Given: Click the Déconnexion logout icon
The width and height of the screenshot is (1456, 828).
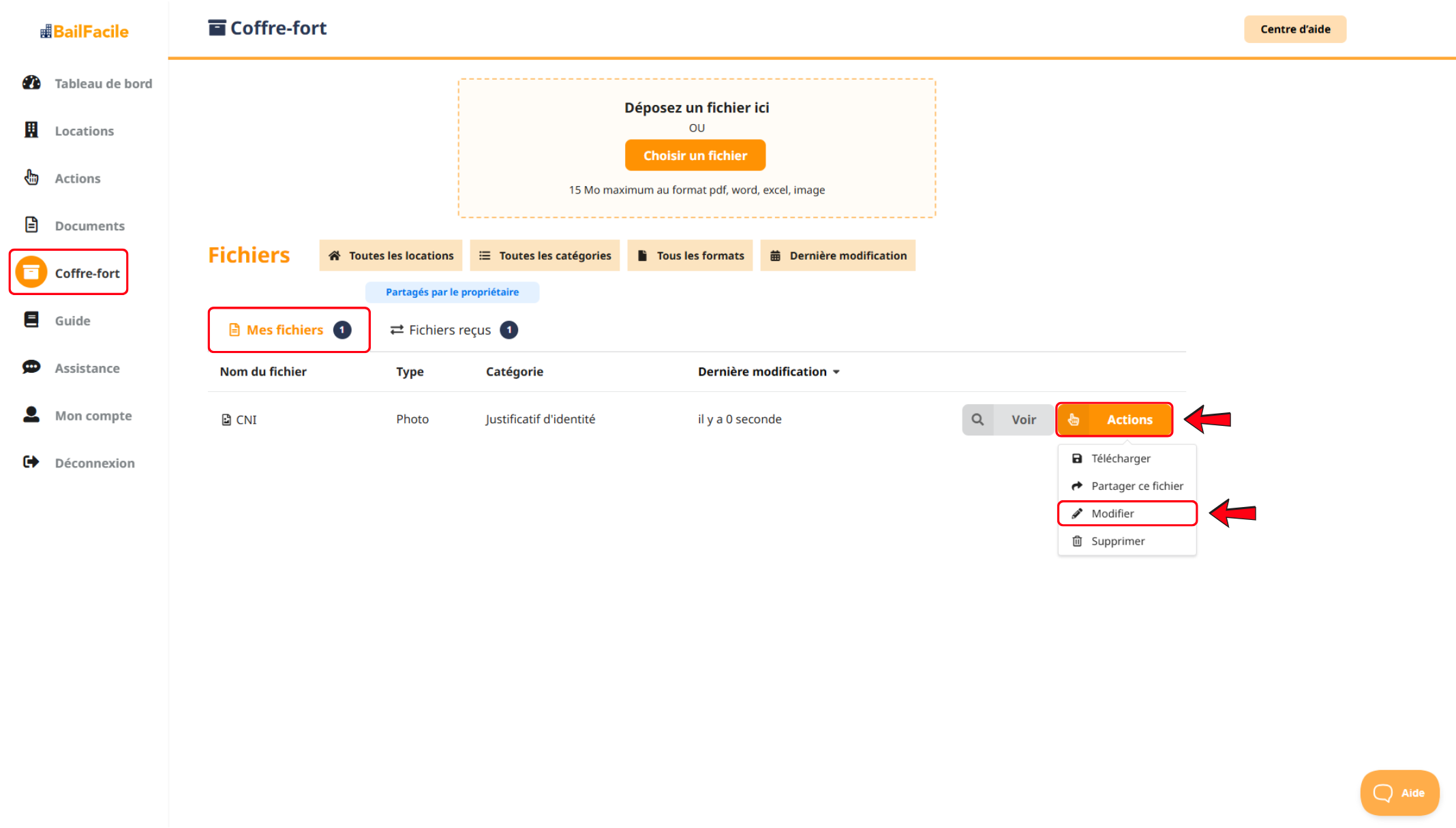Looking at the screenshot, I should [31, 462].
